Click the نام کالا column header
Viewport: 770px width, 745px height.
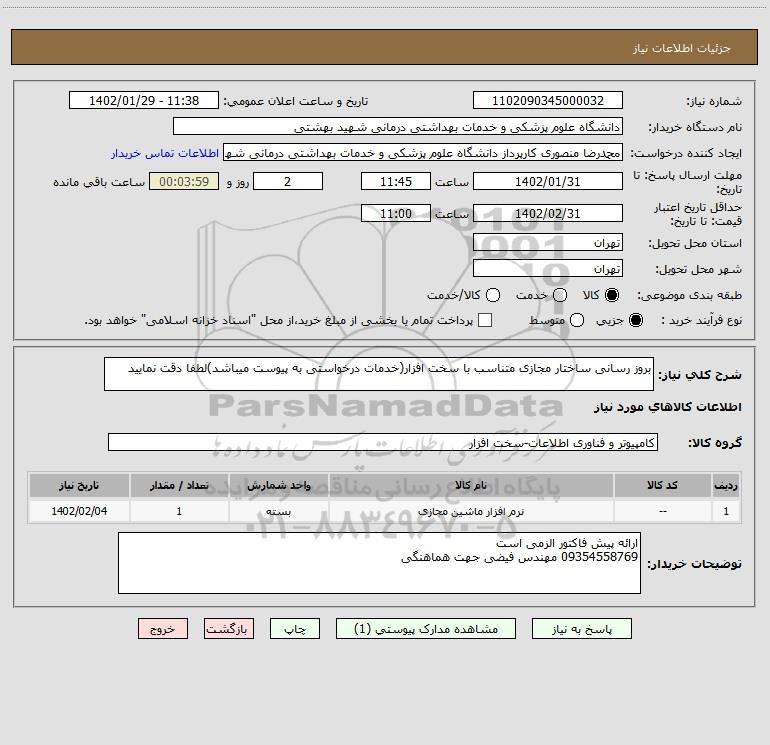pyautogui.click(x=471, y=485)
